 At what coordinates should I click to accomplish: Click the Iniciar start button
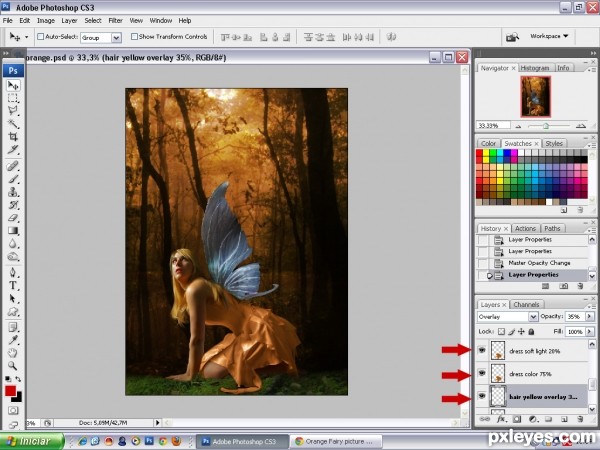(x=32, y=441)
